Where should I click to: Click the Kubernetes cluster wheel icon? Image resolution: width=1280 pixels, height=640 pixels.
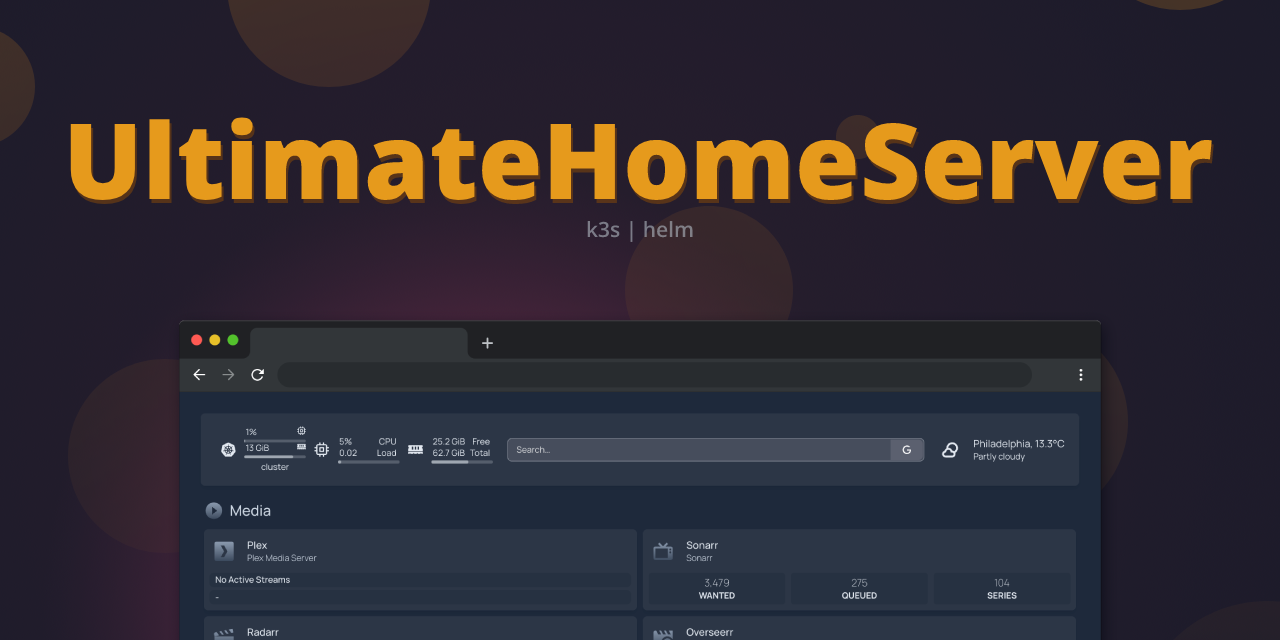[228, 450]
